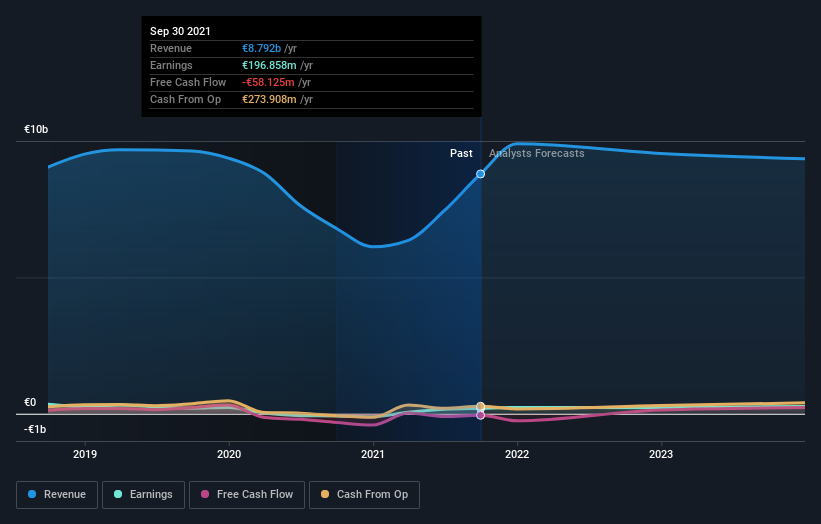This screenshot has width=821, height=524.
Task: Select the 2022 x-axis label
Action: [x=517, y=454]
